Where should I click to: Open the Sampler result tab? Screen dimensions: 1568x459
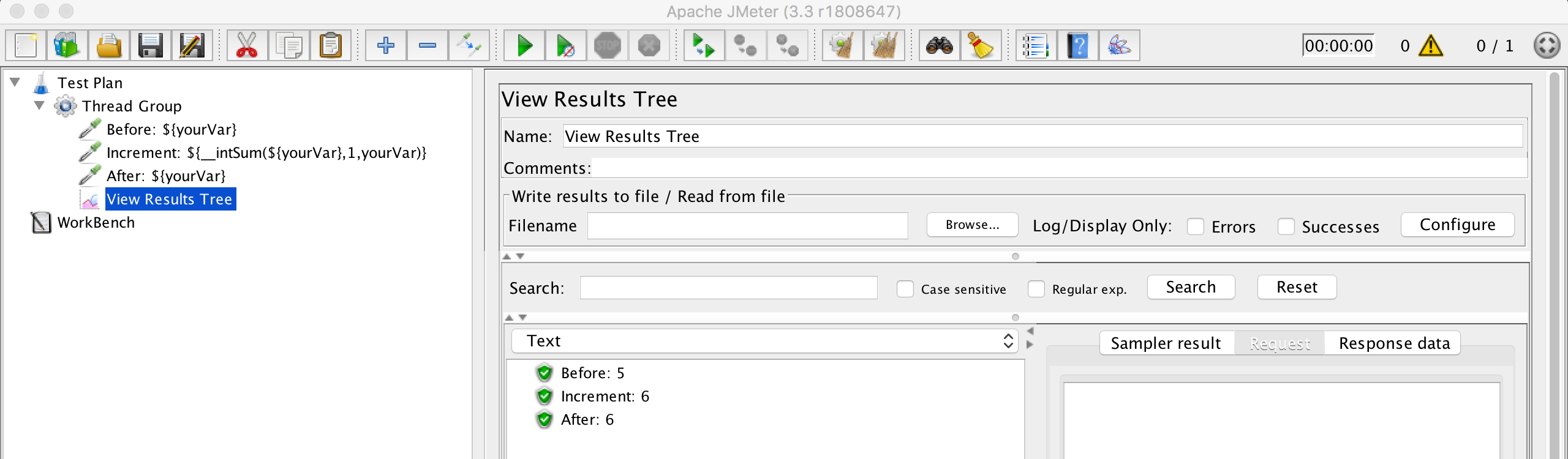[1166, 343]
